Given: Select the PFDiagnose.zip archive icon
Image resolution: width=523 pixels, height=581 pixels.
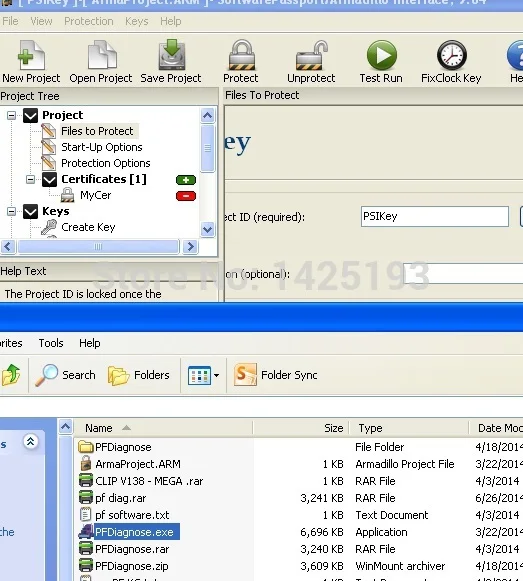Looking at the screenshot, I should click(x=86, y=566).
